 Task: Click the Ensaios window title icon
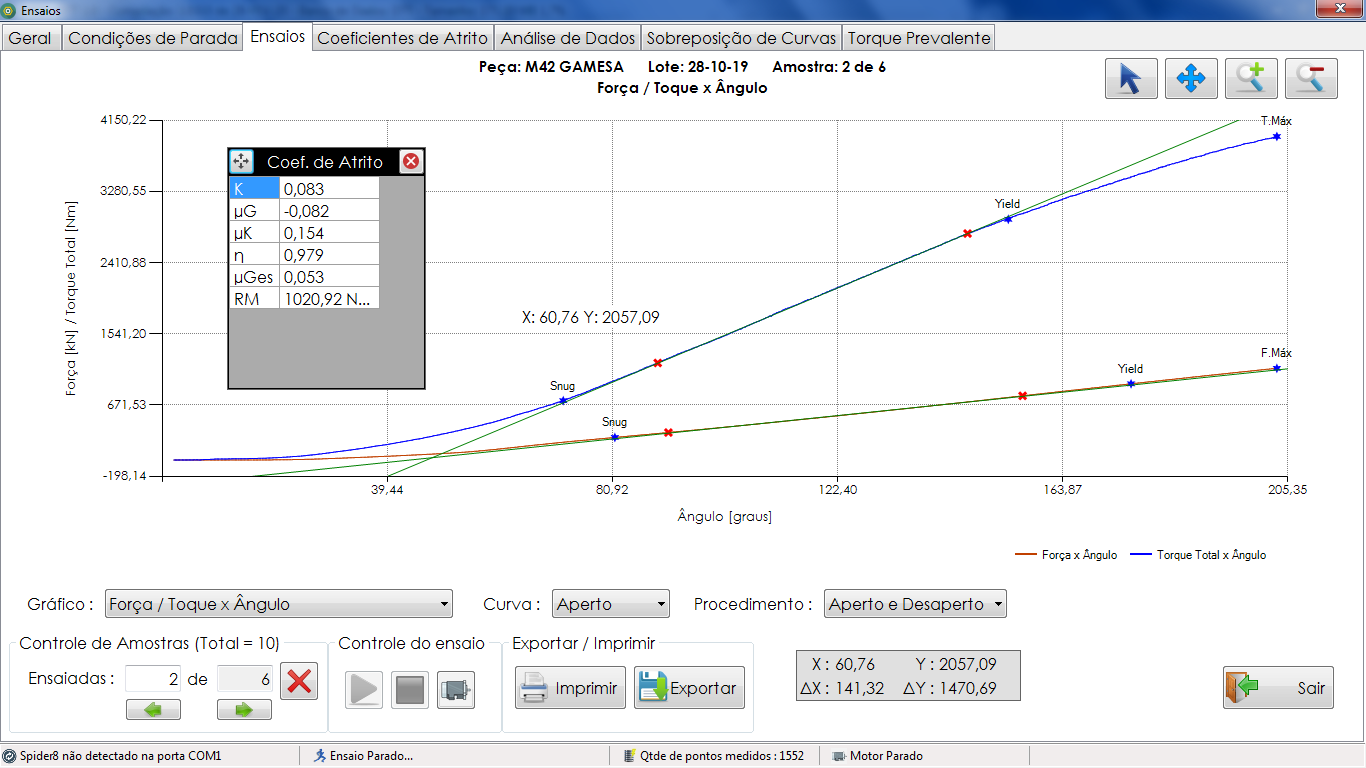click(10, 10)
